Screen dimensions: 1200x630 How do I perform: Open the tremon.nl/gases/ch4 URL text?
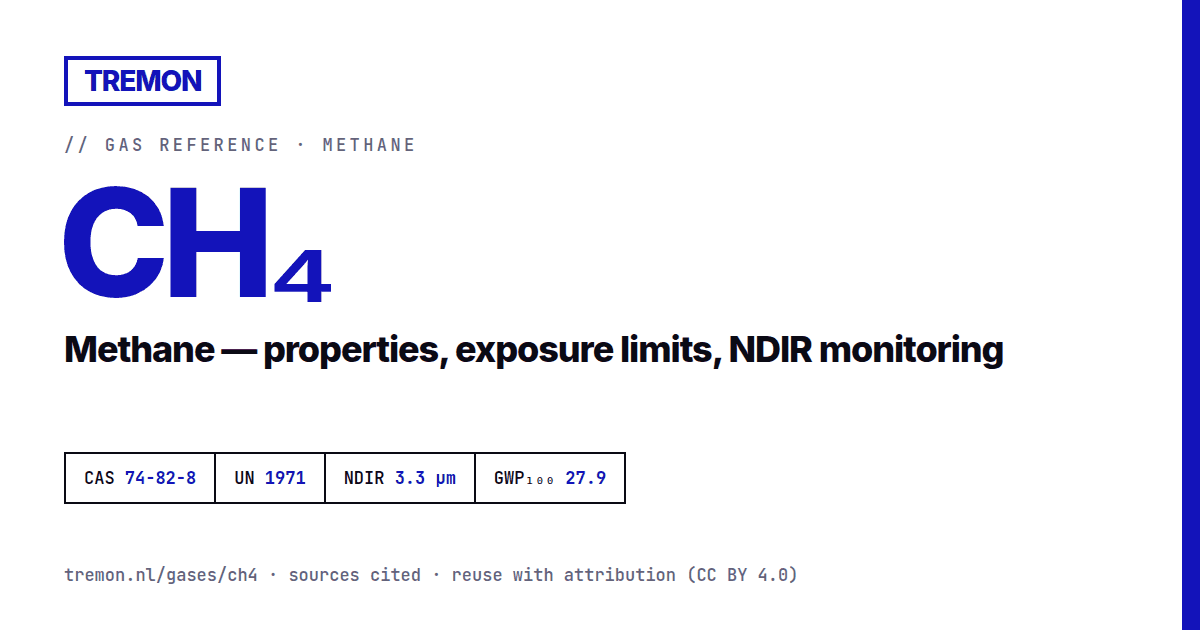pos(161,575)
